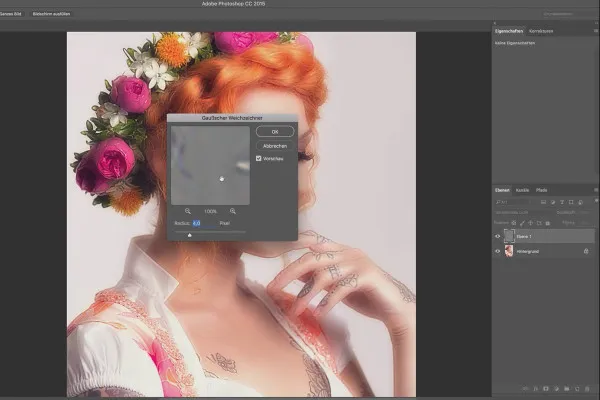The image size is (600, 400).
Task: Filter layers by pixel layers
Action: point(543,202)
